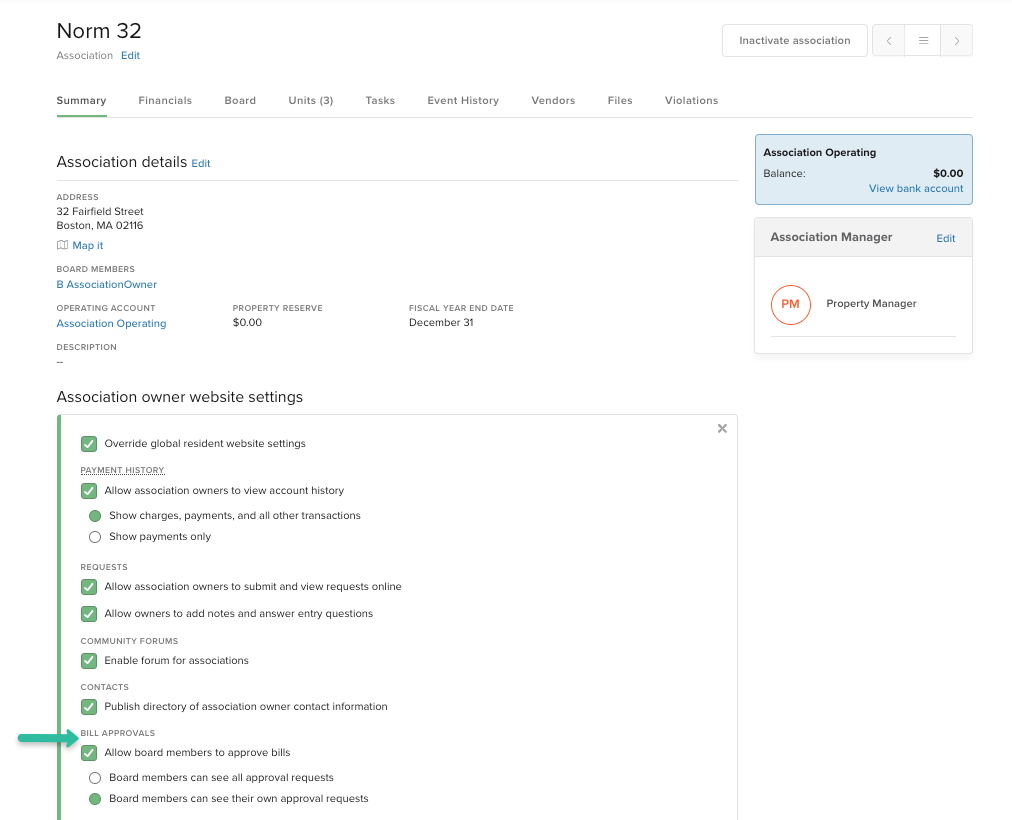Disable forum for associations checkbox

(x=89, y=661)
